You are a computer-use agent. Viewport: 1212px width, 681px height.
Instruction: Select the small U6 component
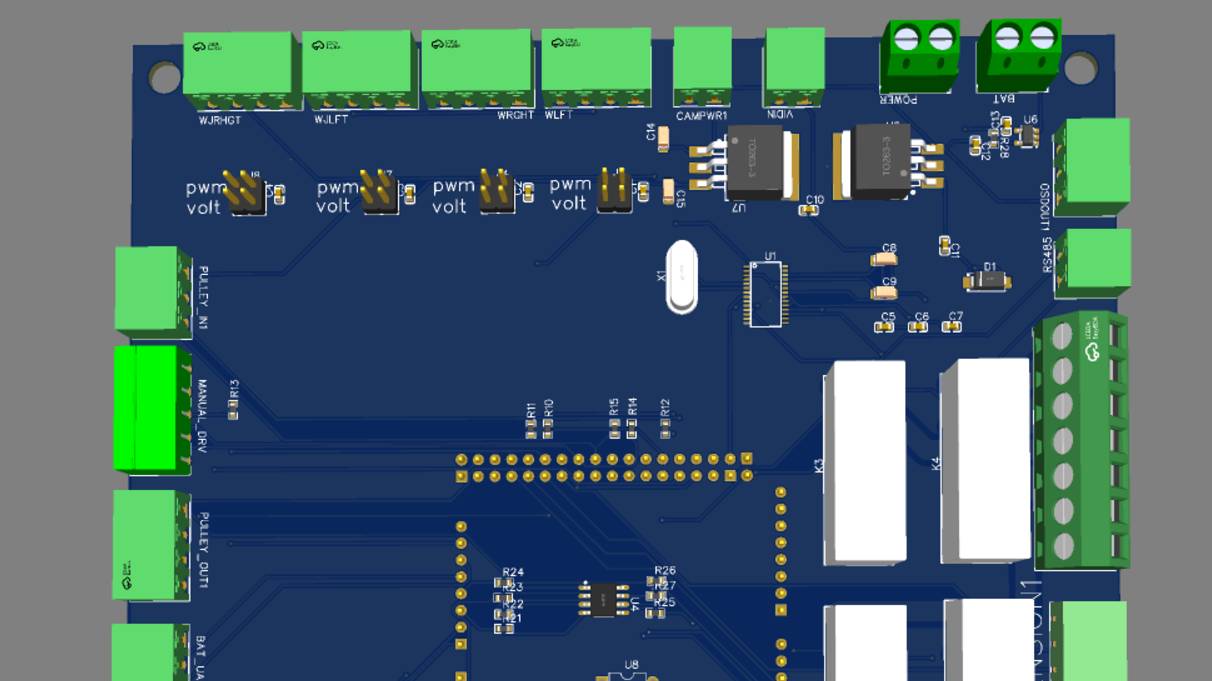tap(1027, 135)
